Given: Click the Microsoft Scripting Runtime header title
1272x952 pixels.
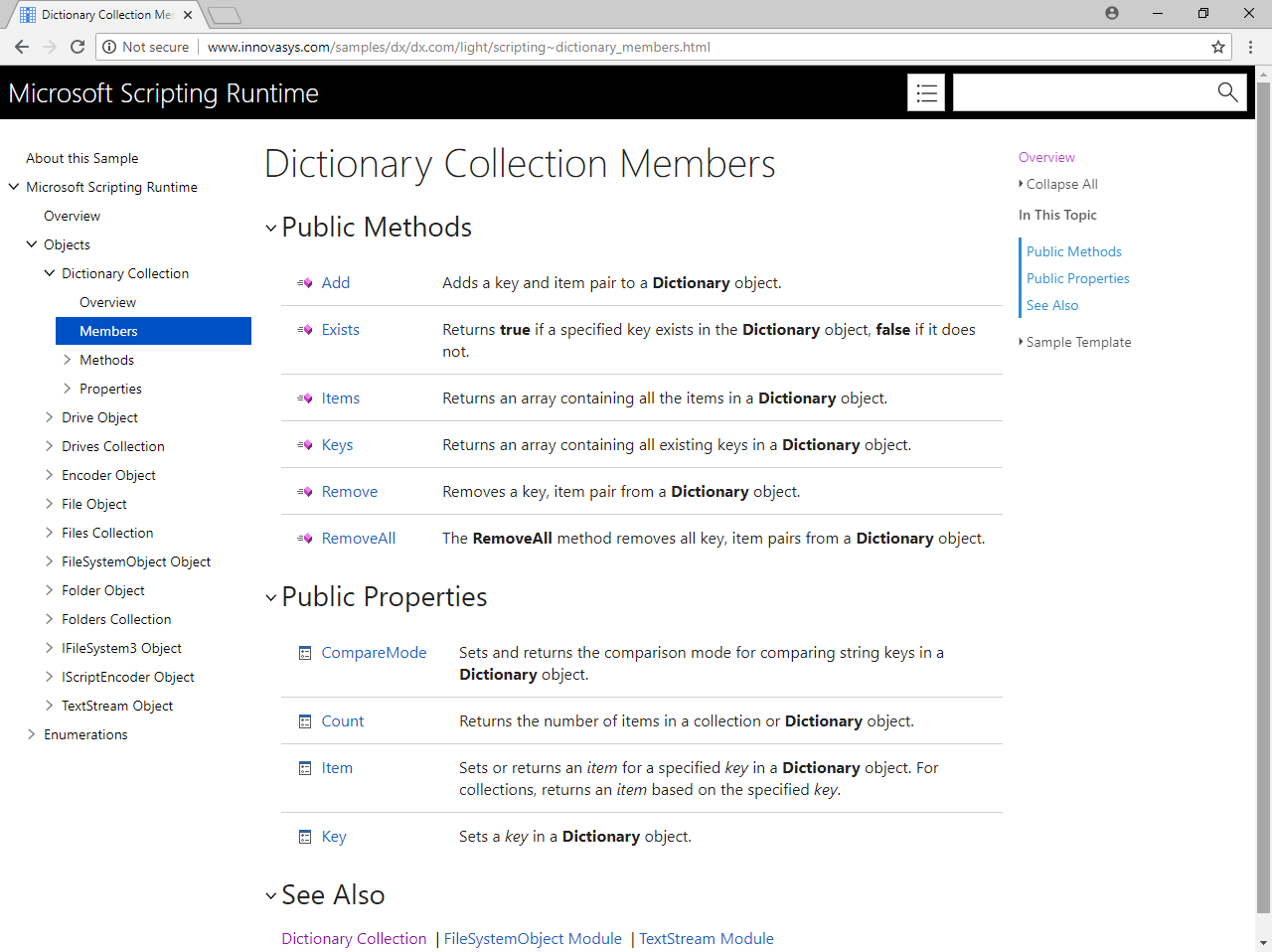Looking at the screenshot, I should (x=164, y=93).
